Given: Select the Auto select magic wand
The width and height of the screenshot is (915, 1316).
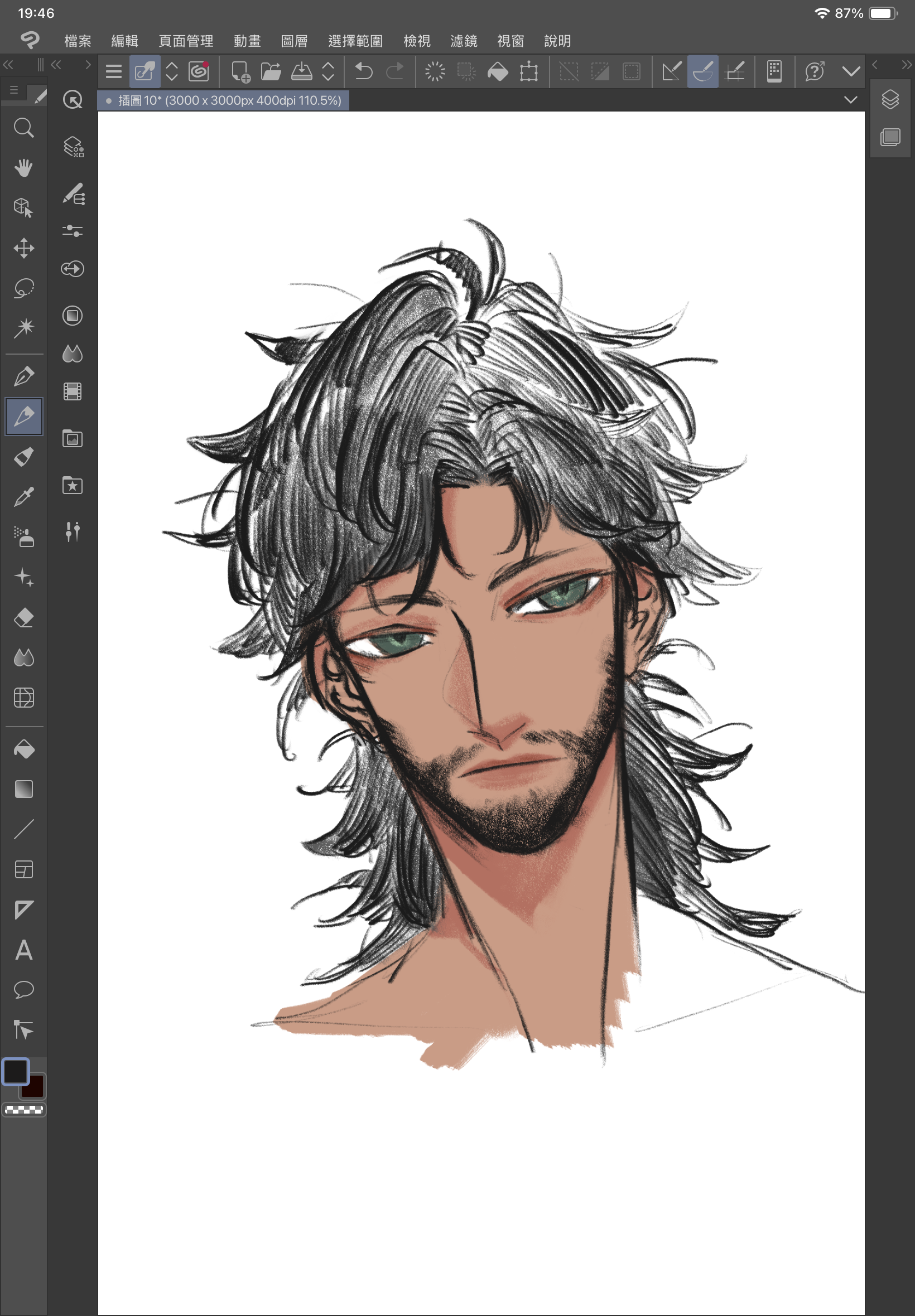Looking at the screenshot, I should pos(23,328).
